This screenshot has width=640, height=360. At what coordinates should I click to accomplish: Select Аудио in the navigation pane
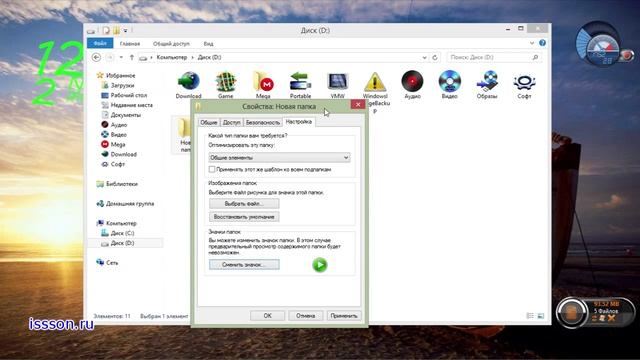[119, 124]
